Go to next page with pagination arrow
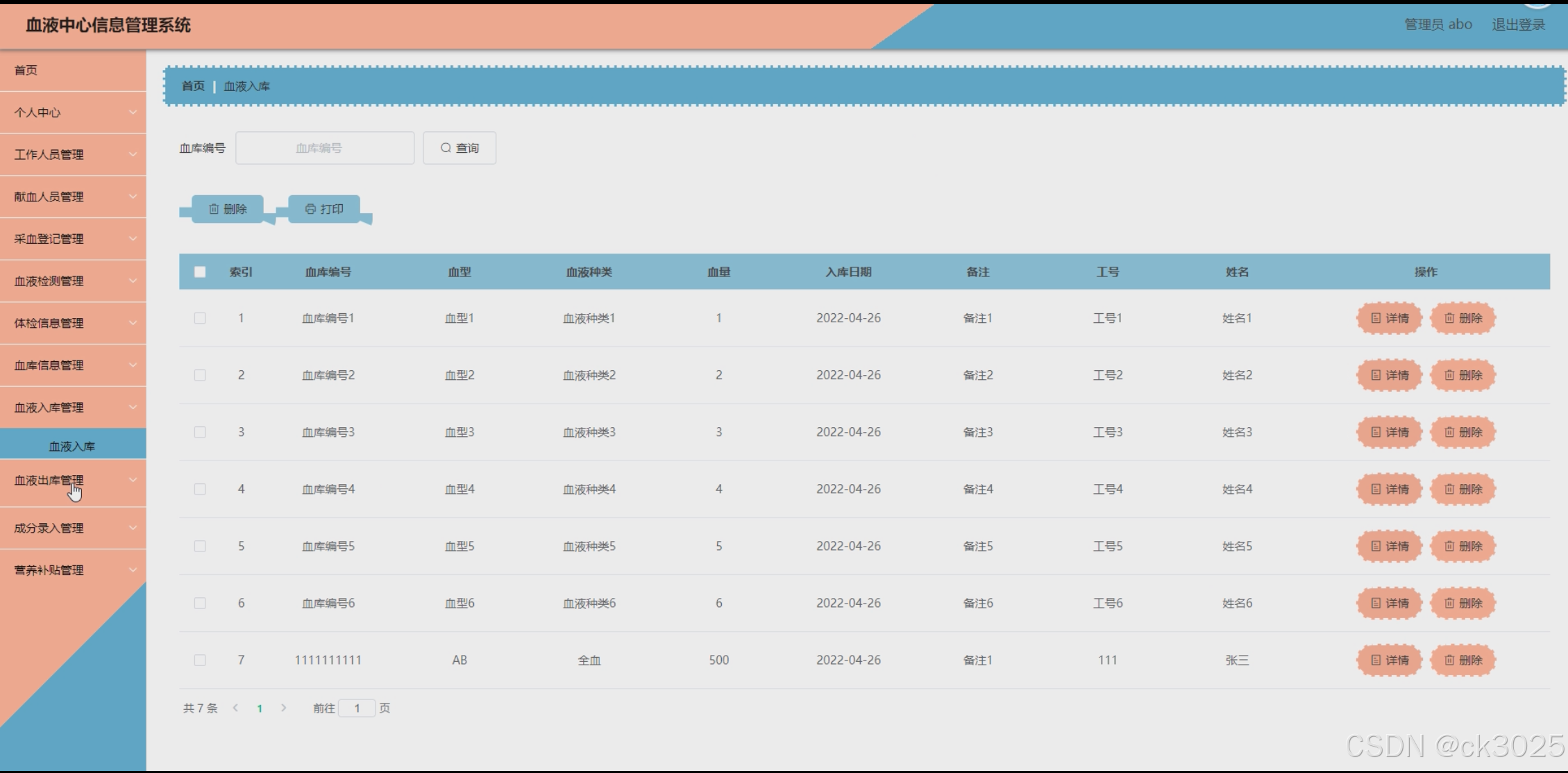This screenshot has width=1568, height=773. [x=283, y=708]
